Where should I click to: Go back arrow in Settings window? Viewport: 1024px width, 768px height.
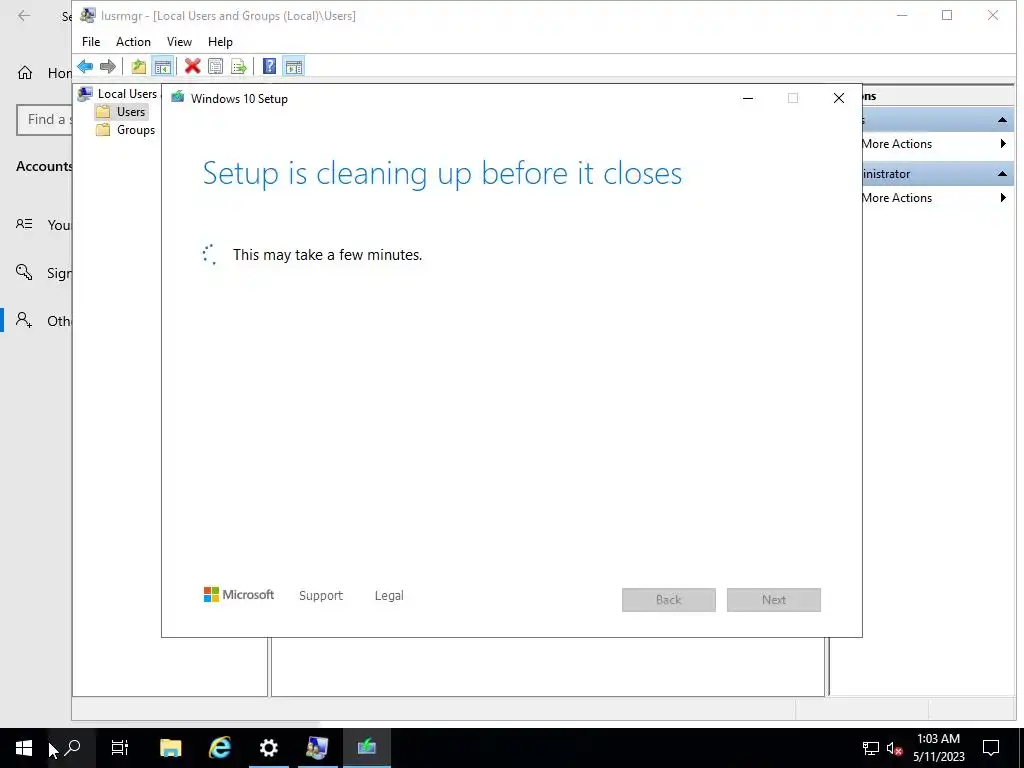click(24, 16)
